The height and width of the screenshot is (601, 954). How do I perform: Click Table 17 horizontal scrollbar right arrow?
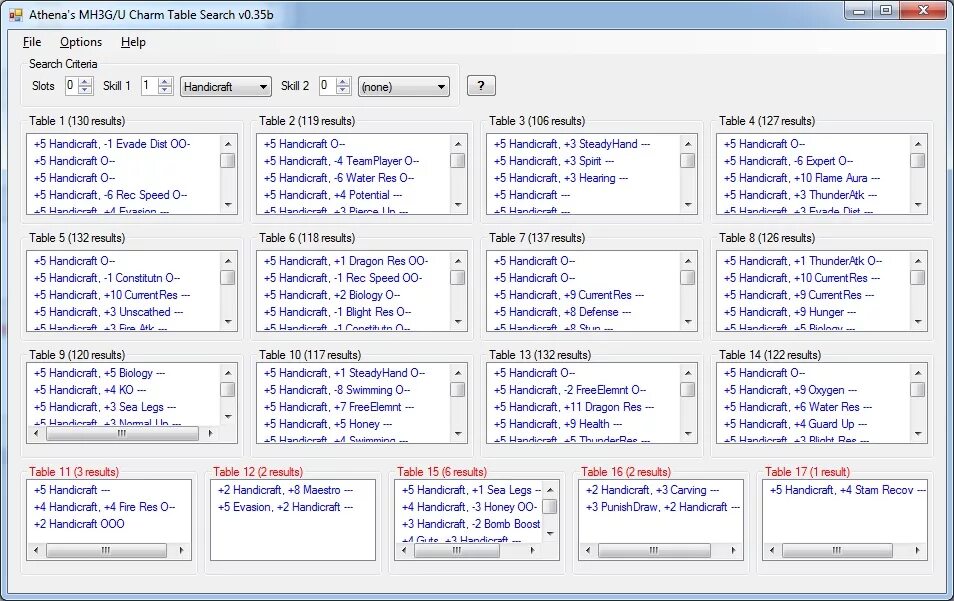click(917, 550)
